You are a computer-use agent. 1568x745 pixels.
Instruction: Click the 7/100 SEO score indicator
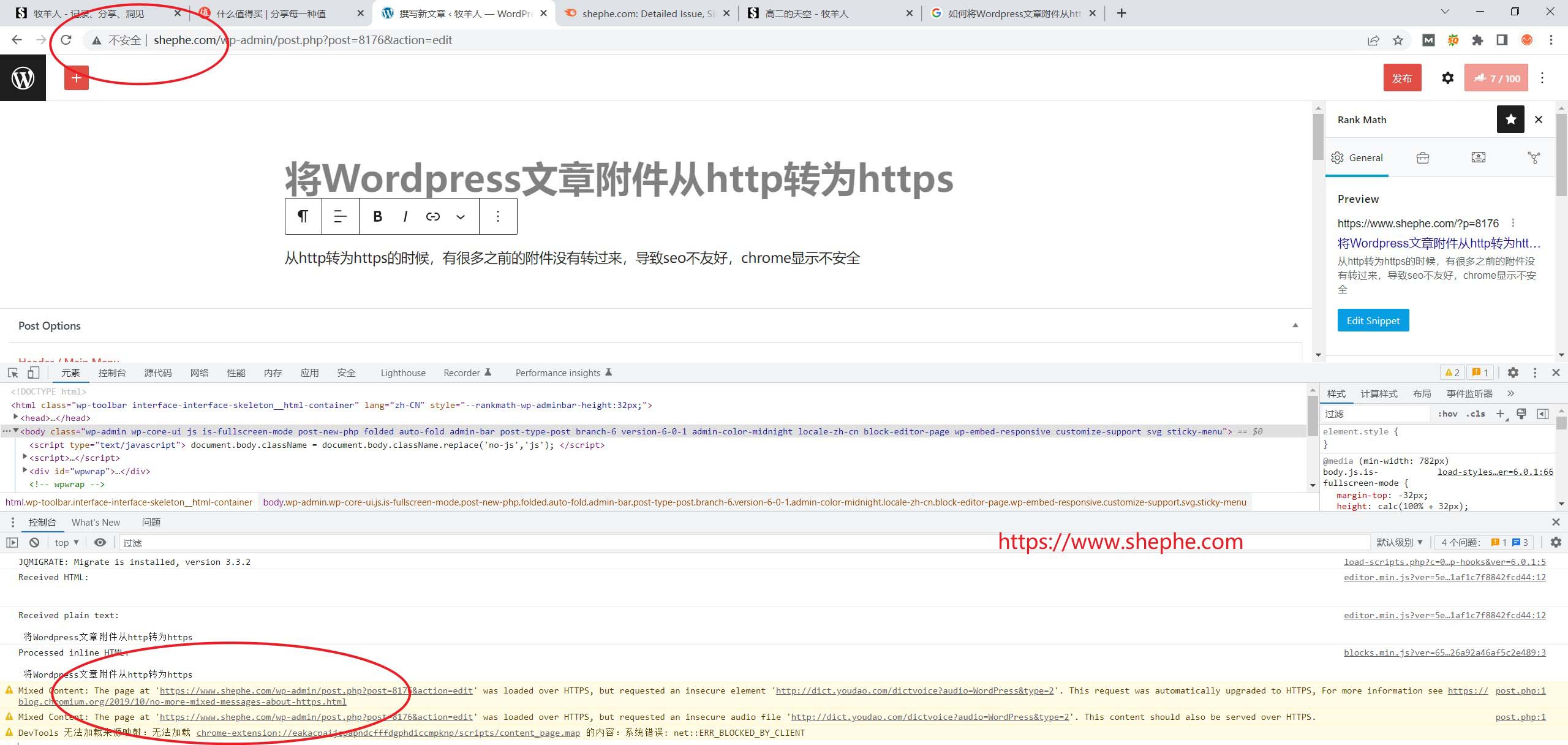point(1496,78)
